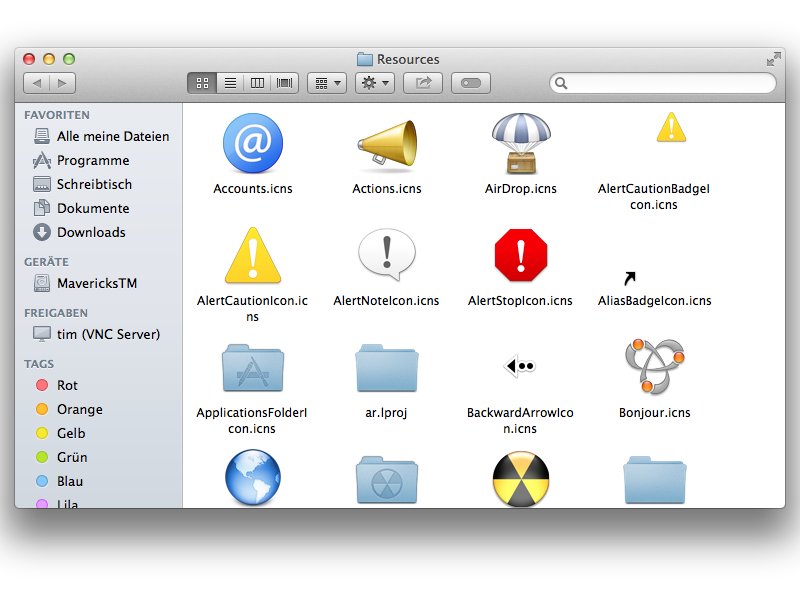Click the Accounts.icns file name
Image resolution: width=800 pixels, height=600 pixels.
(x=253, y=189)
